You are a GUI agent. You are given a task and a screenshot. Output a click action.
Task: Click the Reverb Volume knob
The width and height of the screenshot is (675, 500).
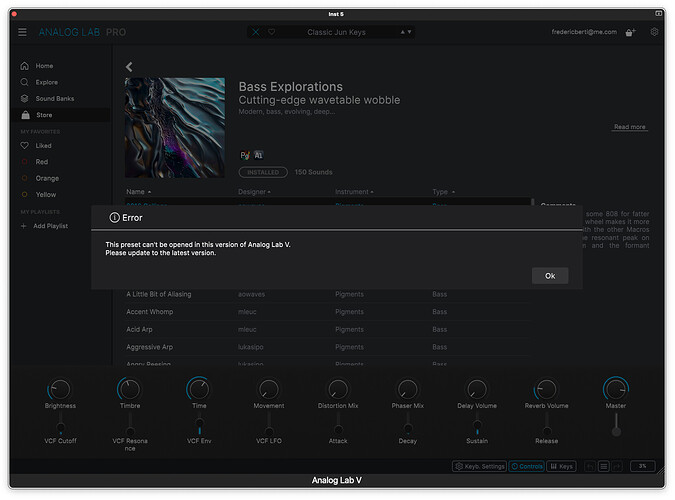[x=546, y=389]
